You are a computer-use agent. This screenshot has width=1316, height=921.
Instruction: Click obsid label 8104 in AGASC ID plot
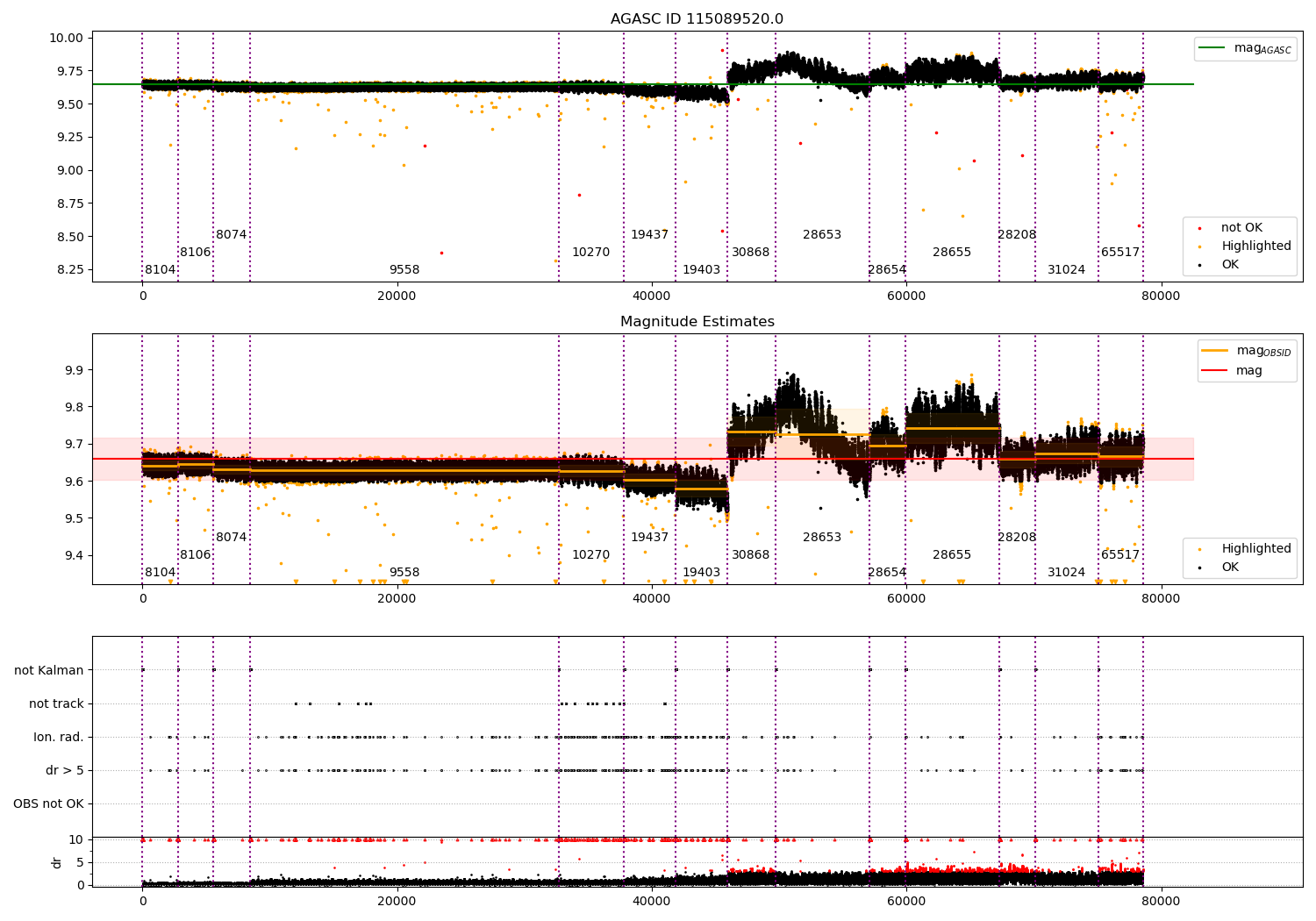tap(161, 270)
